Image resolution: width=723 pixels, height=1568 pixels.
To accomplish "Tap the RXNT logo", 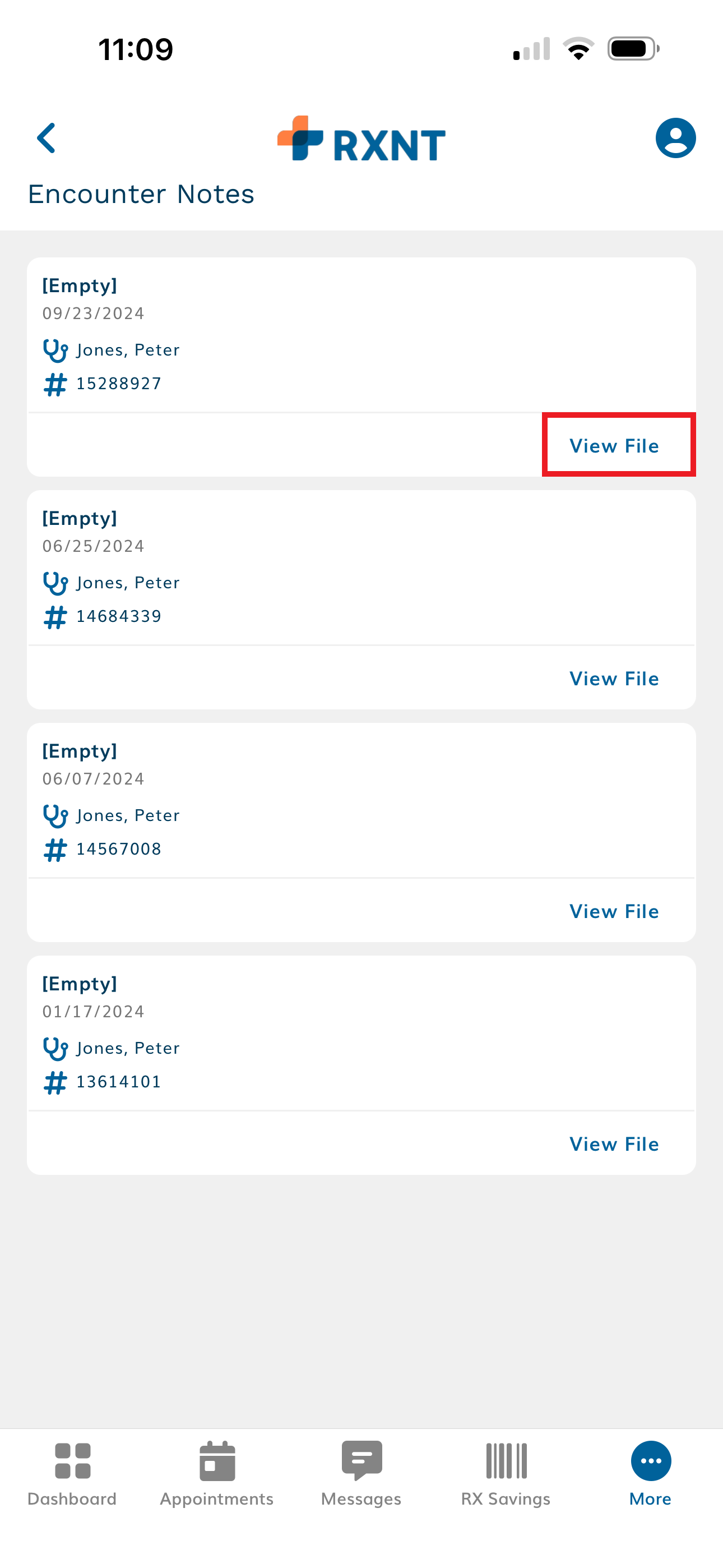I will (x=361, y=140).
